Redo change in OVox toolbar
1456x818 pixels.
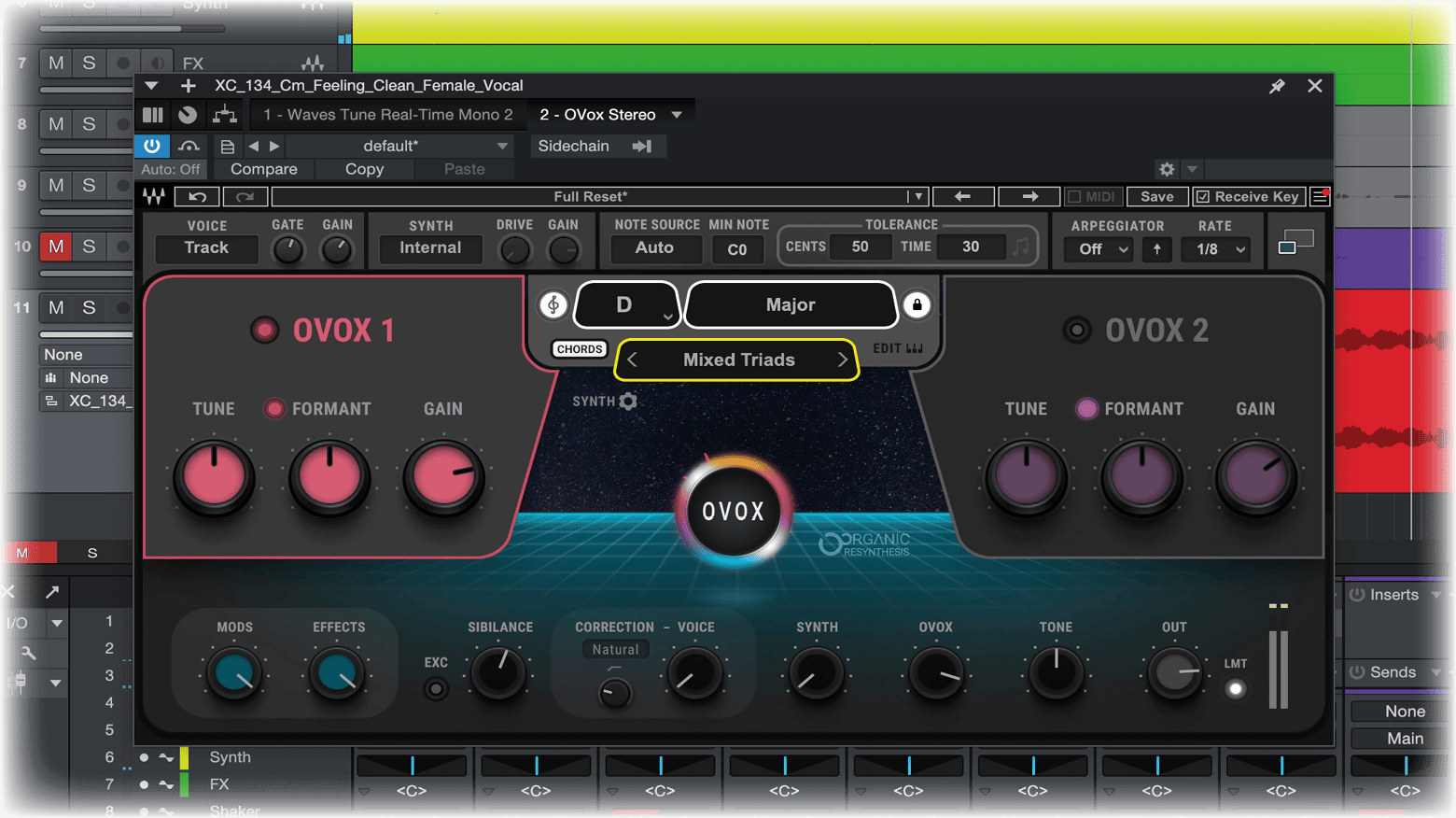(x=245, y=196)
